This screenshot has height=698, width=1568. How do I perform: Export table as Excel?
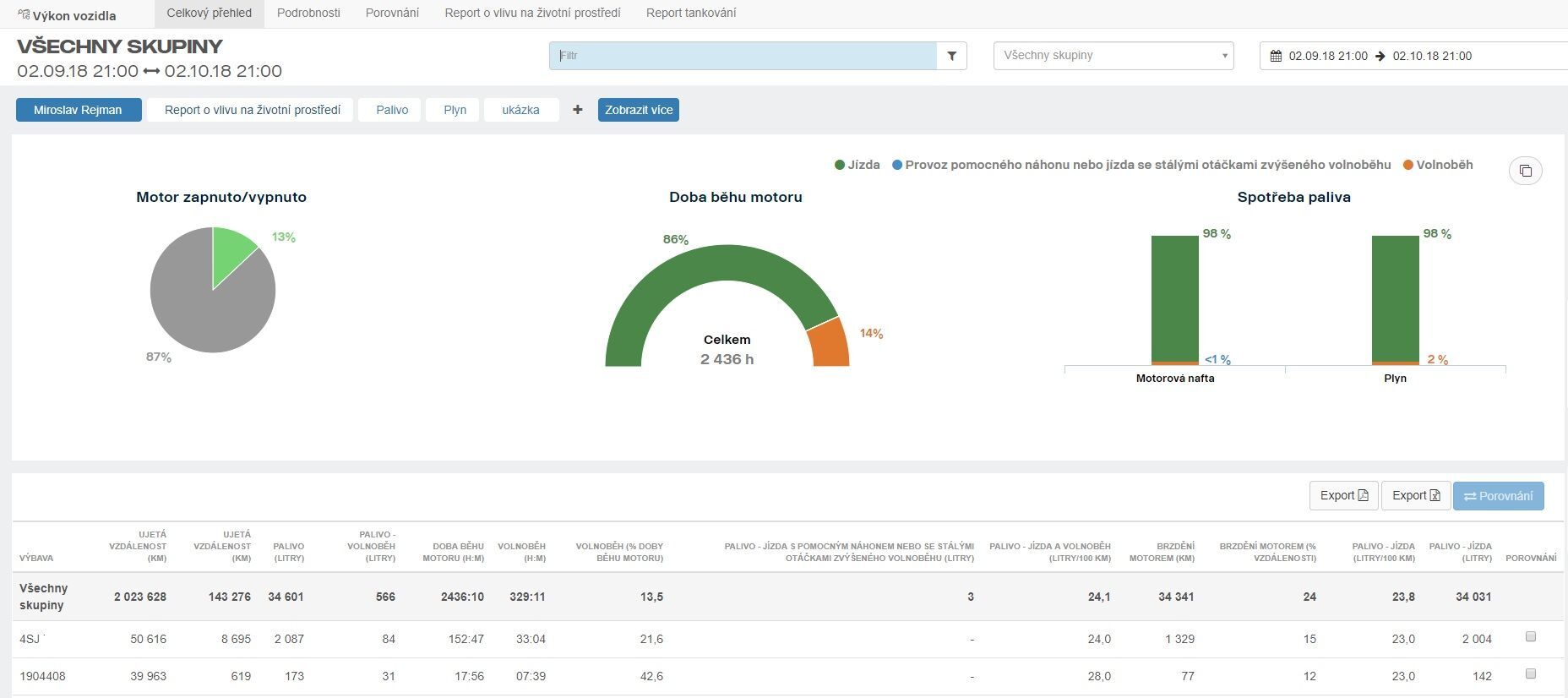[1416, 496]
